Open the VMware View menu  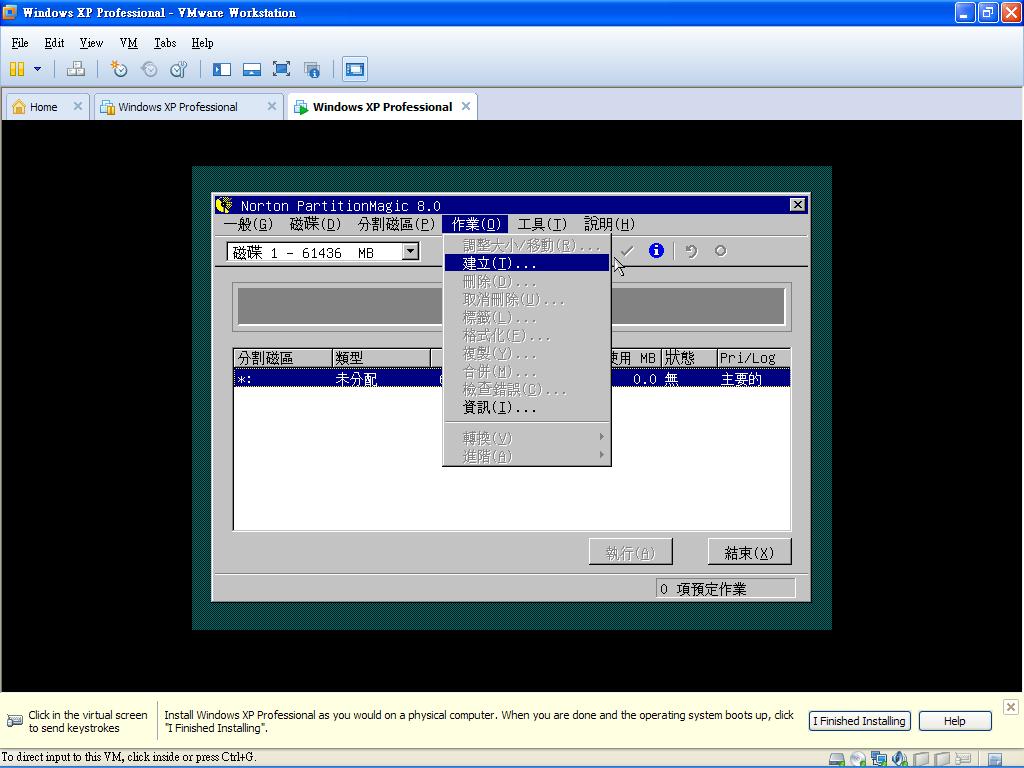[x=91, y=43]
